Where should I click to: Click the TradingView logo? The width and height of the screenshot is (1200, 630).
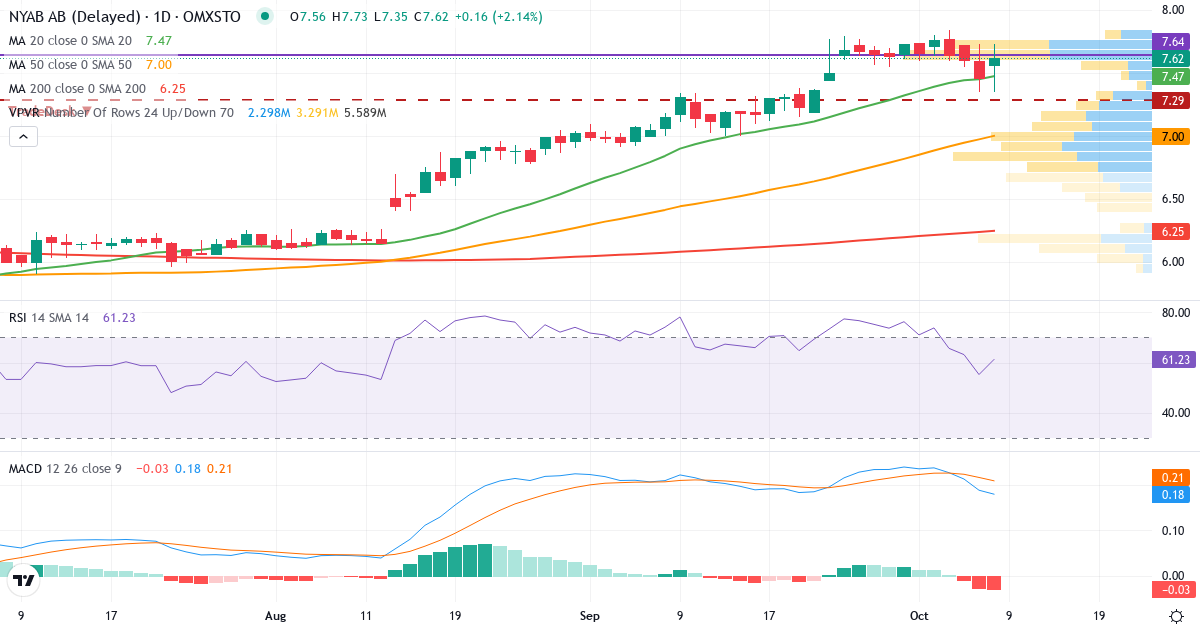(25, 579)
